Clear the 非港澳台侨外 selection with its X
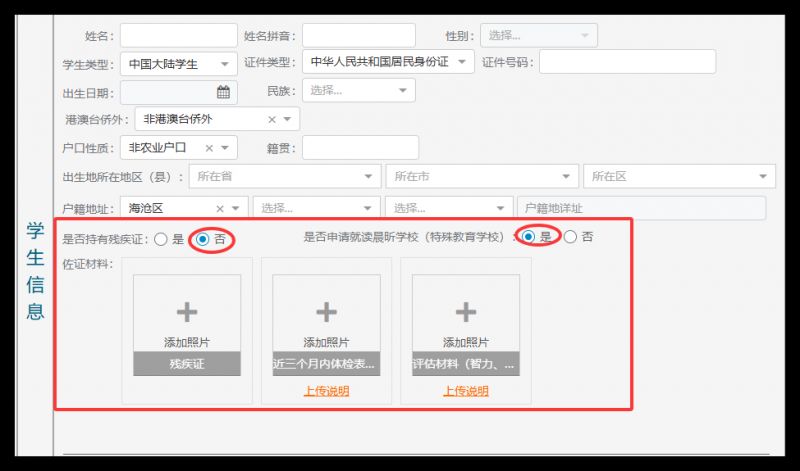The width and height of the screenshot is (800, 471). [x=272, y=119]
